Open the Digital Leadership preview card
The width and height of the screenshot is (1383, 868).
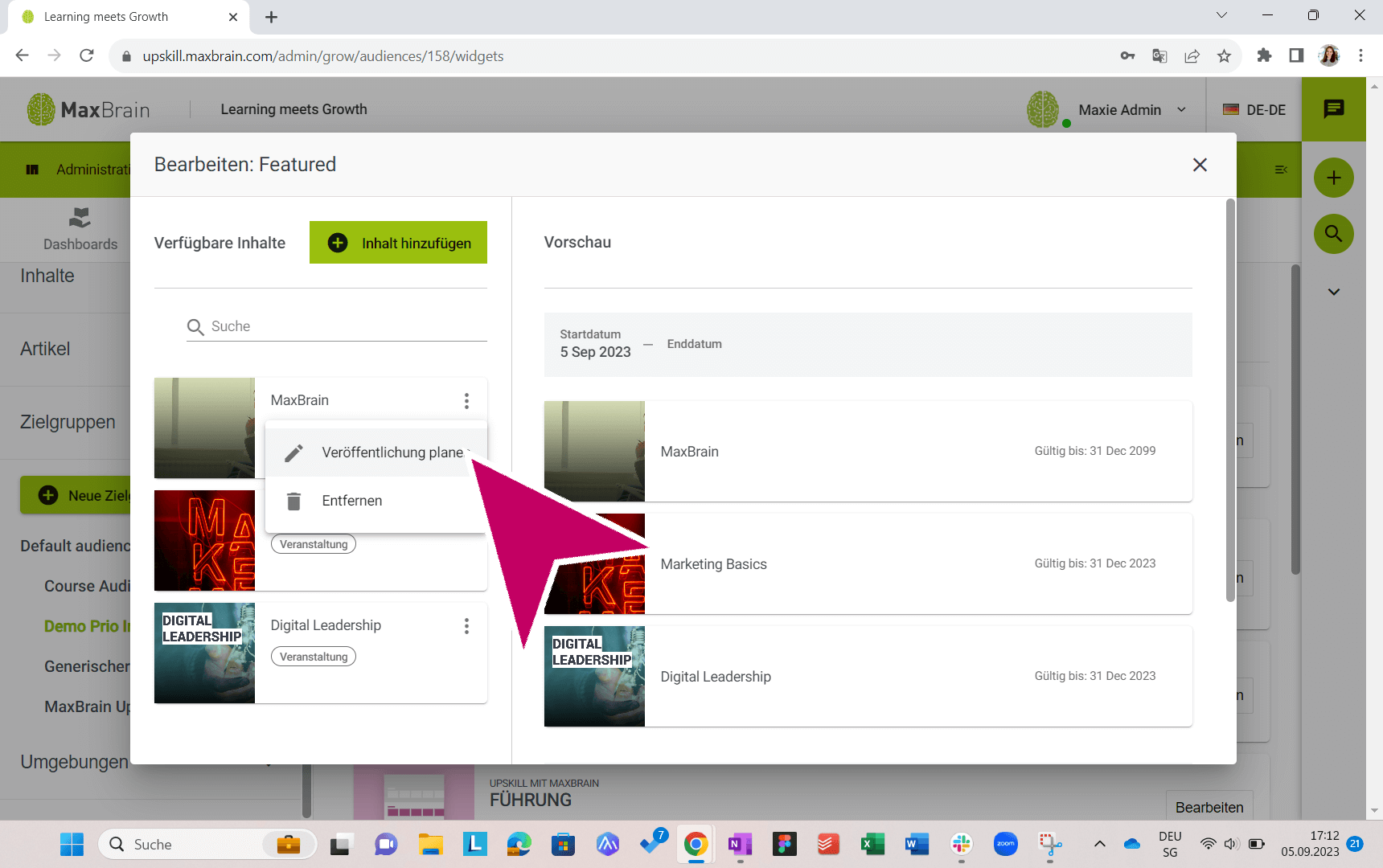point(868,676)
